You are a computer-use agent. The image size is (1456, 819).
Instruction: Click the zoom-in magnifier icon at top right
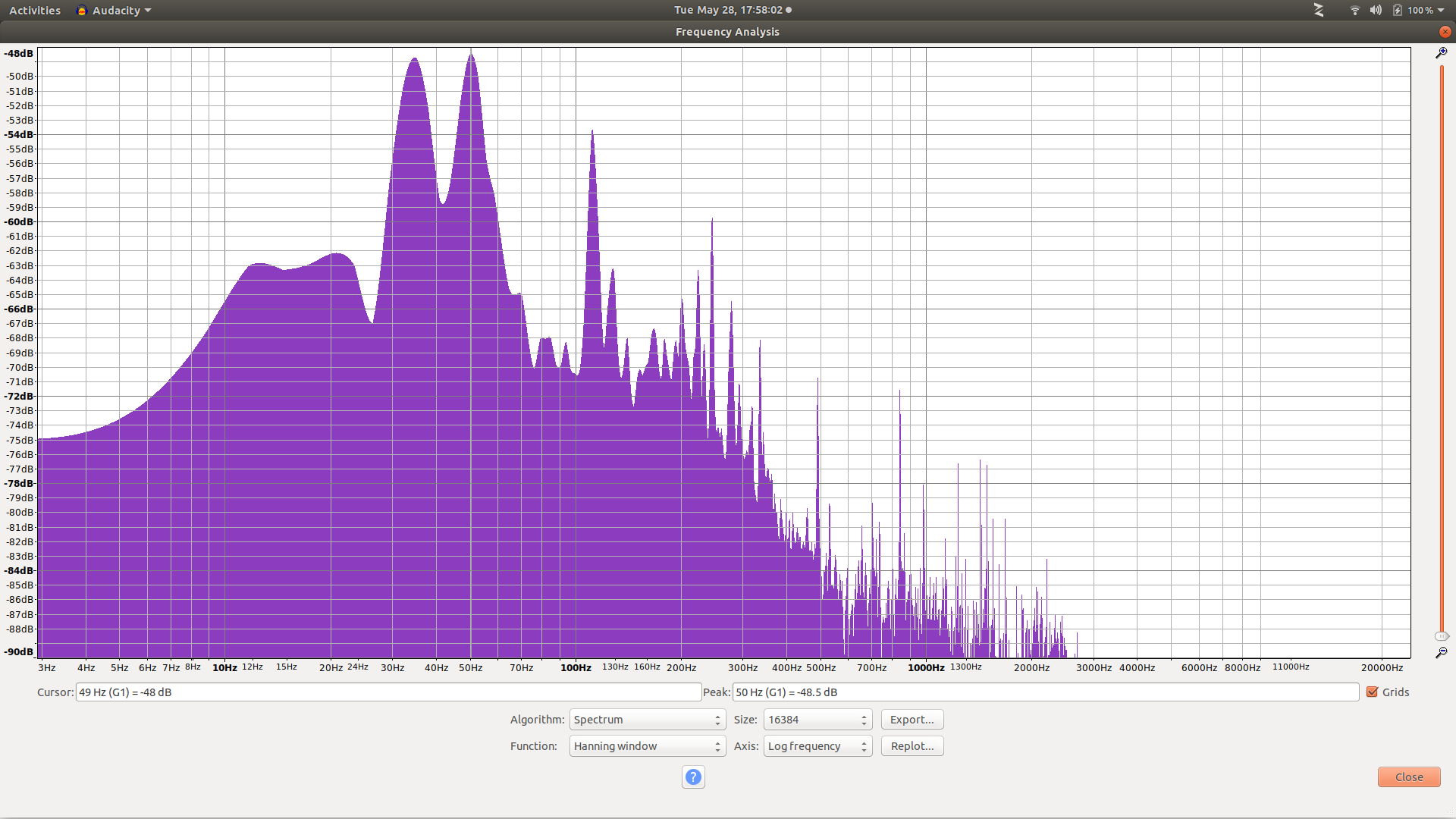pos(1442,53)
